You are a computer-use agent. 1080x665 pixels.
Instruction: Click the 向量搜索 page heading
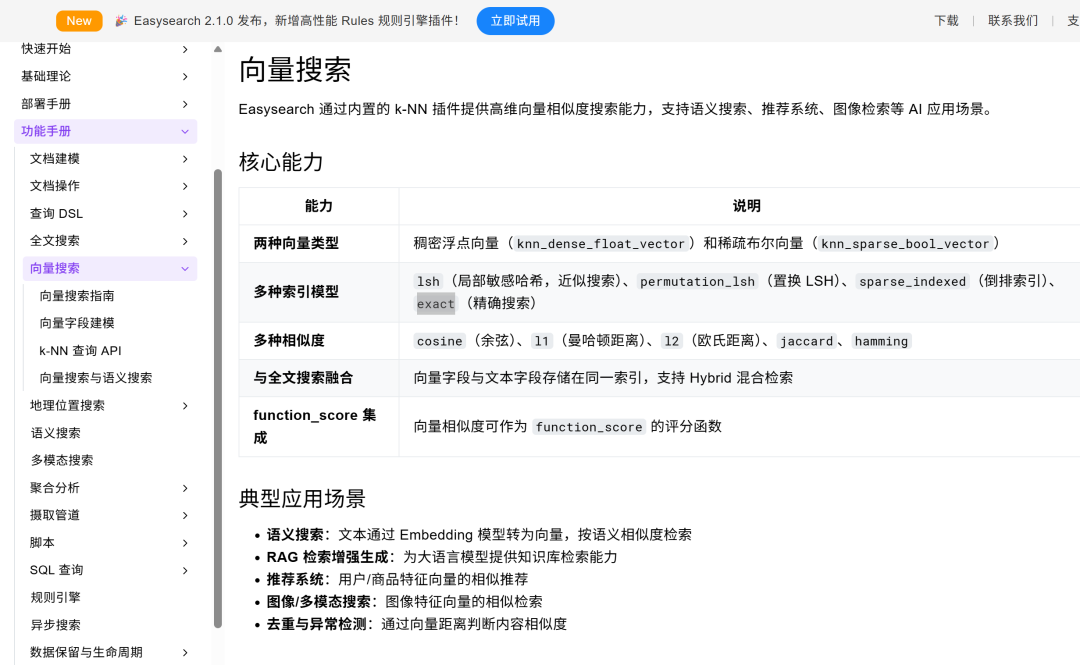coord(295,70)
